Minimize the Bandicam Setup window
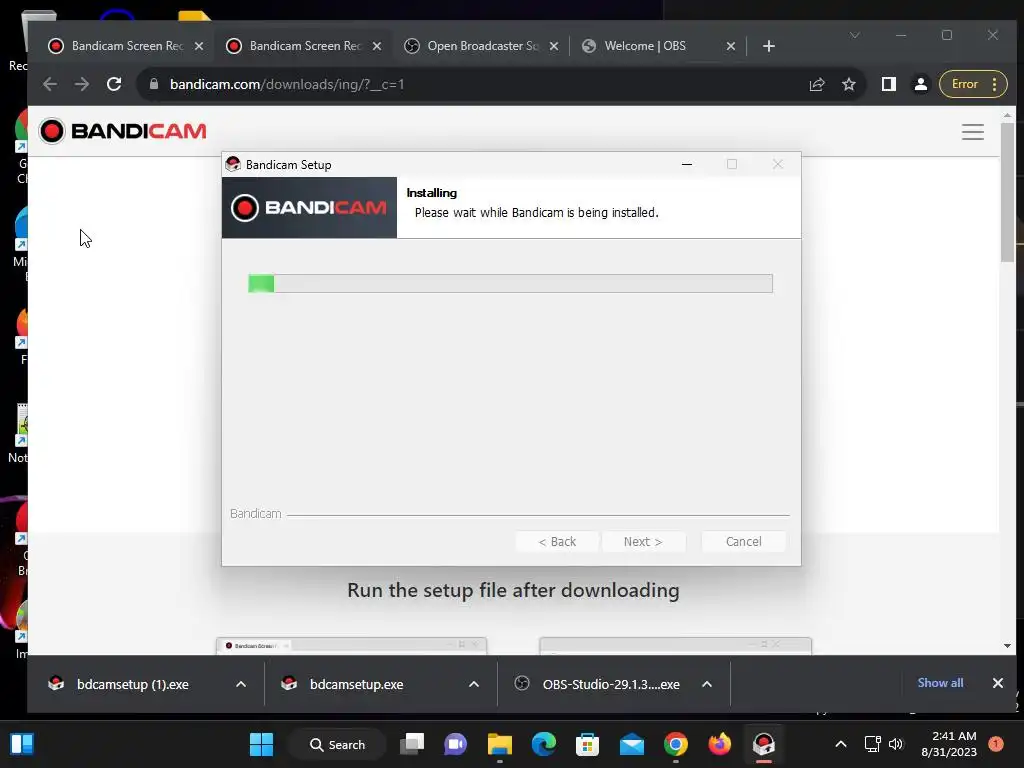The width and height of the screenshot is (1024, 768). click(686, 165)
